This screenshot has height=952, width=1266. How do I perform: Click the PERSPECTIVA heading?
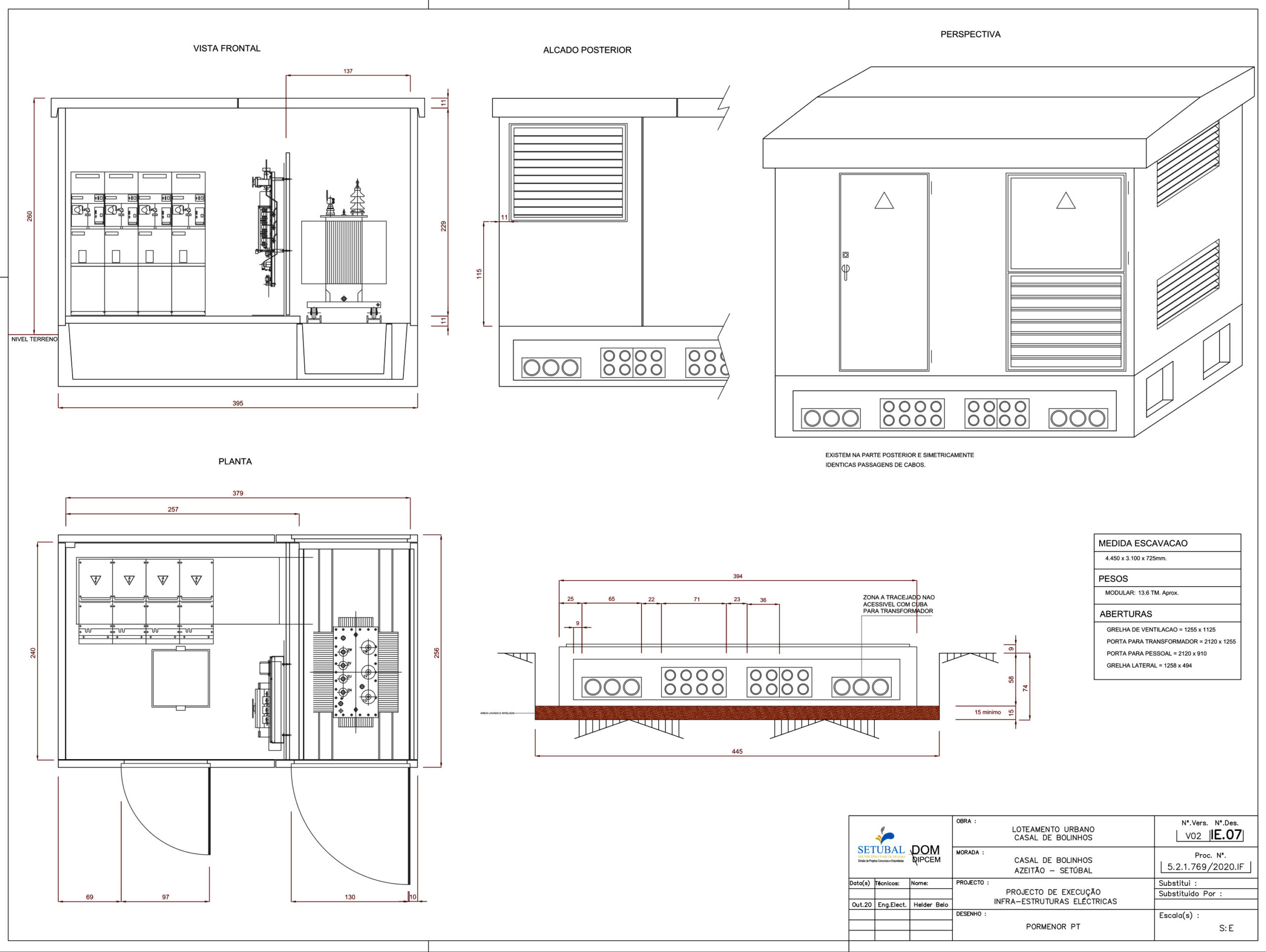point(970,34)
